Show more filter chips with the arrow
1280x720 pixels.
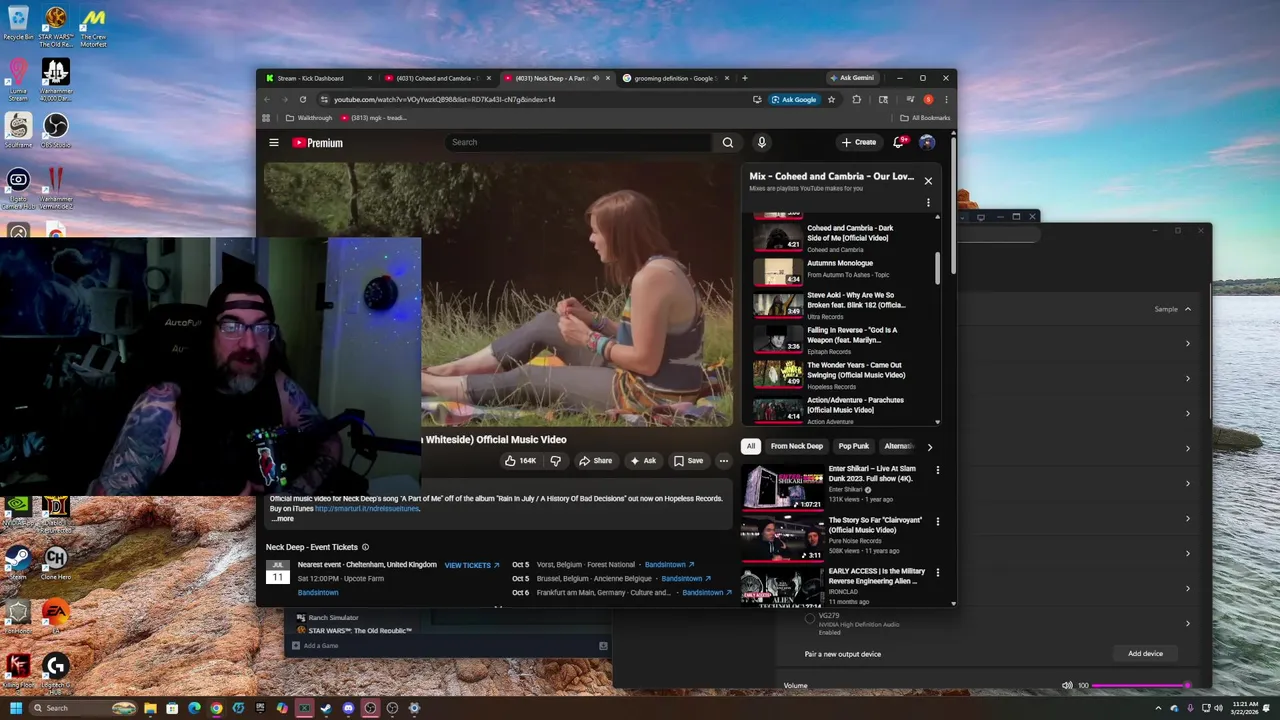point(930,447)
